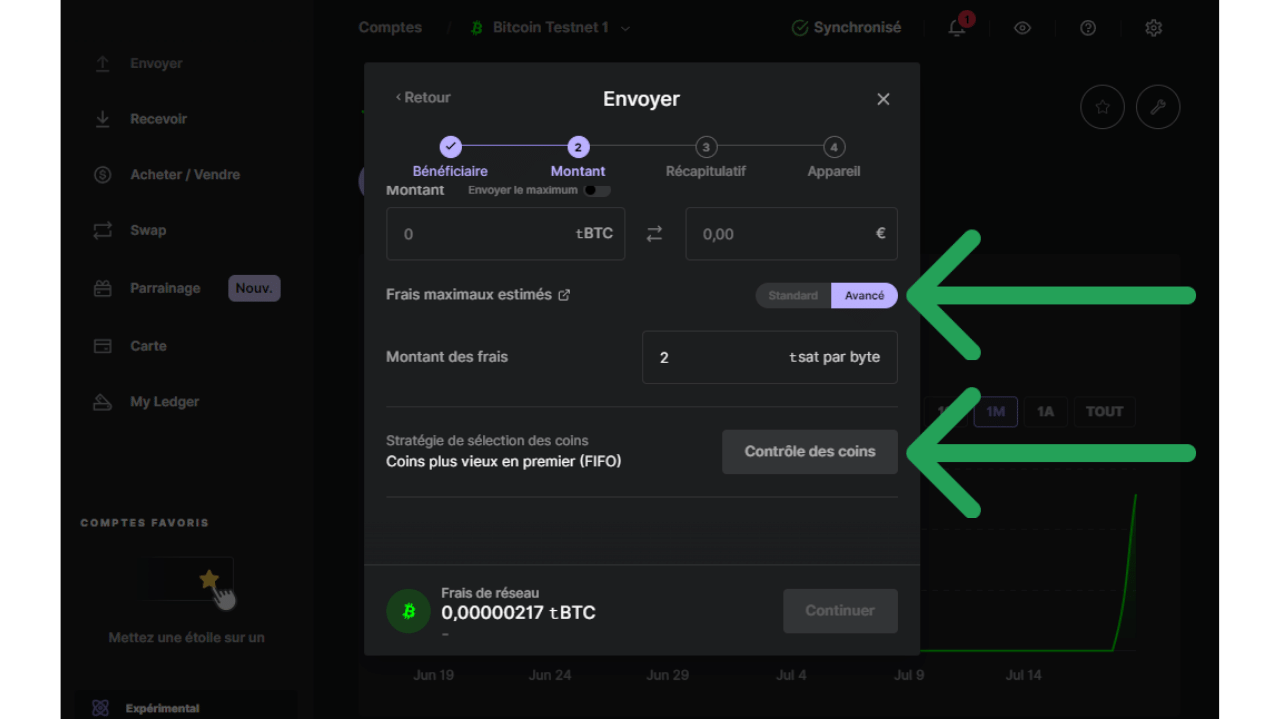Go to Acheter / Vendre
1280x720 pixels.
[x=185, y=174]
